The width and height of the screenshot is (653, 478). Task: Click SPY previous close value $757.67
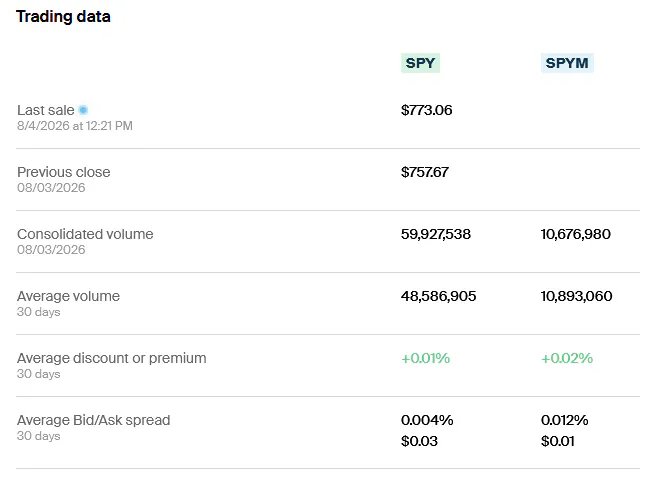click(x=425, y=172)
